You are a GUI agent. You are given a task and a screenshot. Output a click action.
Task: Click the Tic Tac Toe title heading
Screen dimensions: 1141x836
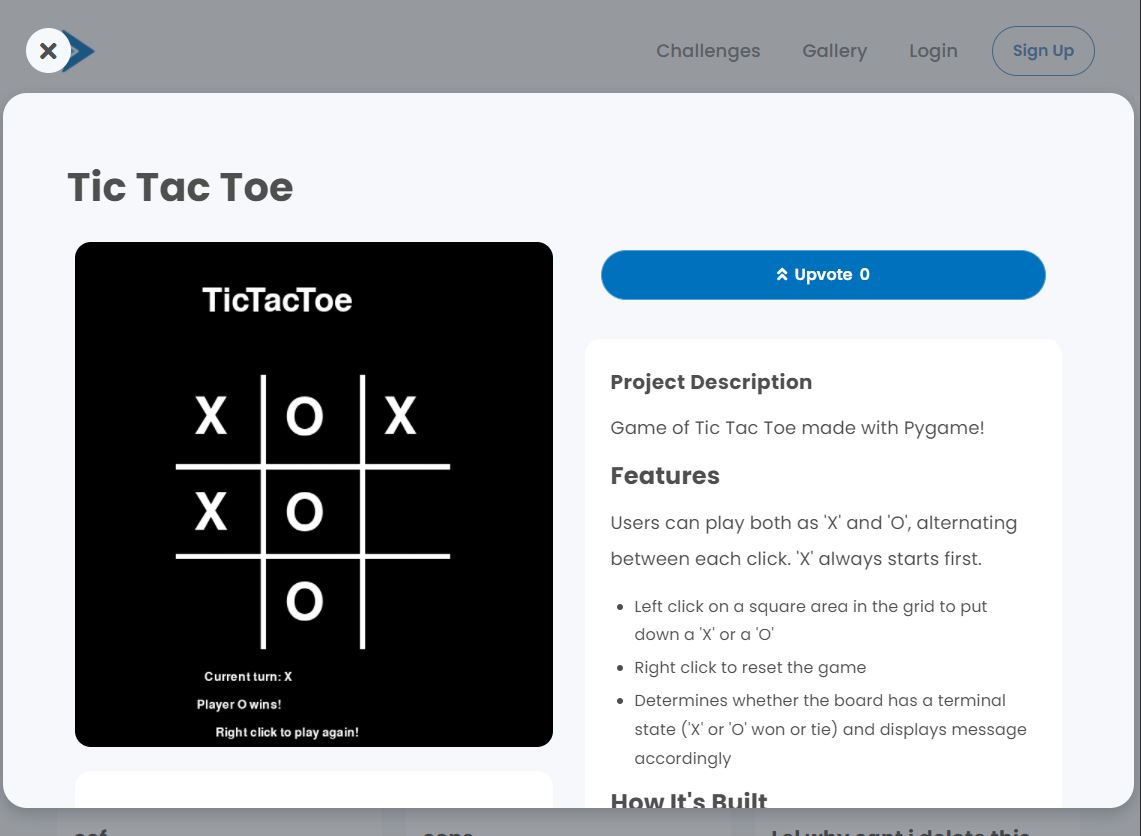[x=180, y=187]
